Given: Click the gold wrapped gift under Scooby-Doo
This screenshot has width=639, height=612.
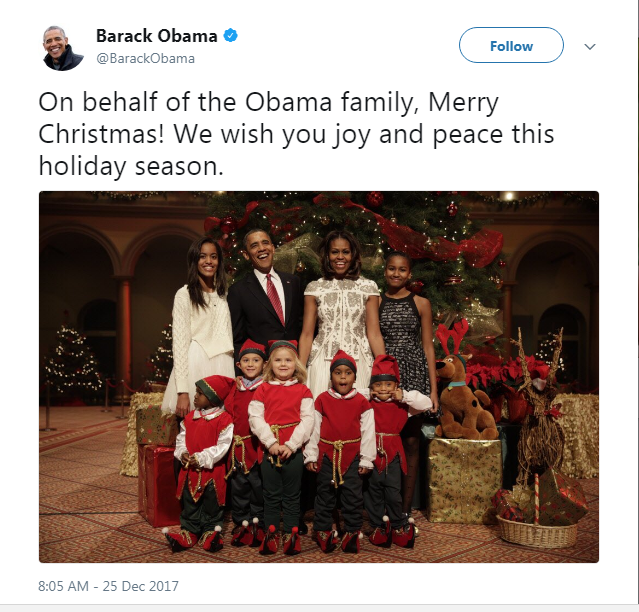Looking at the screenshot, I should pyautogui.click(x=463, y=470).
